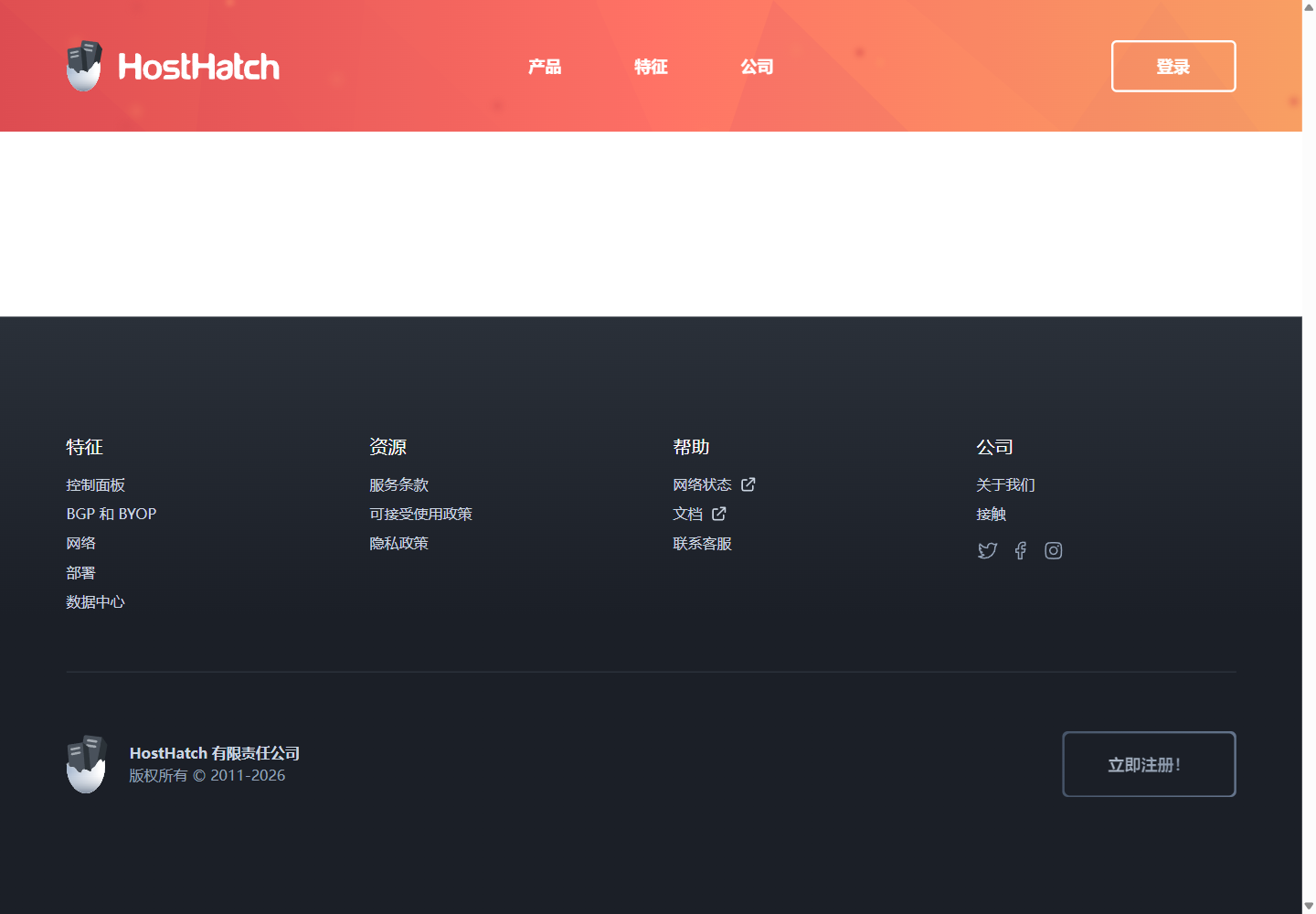This screenshot has height=914, width=1316.
Task: Click the scrollbar down arrow
Action: (x=1309, y=907)
